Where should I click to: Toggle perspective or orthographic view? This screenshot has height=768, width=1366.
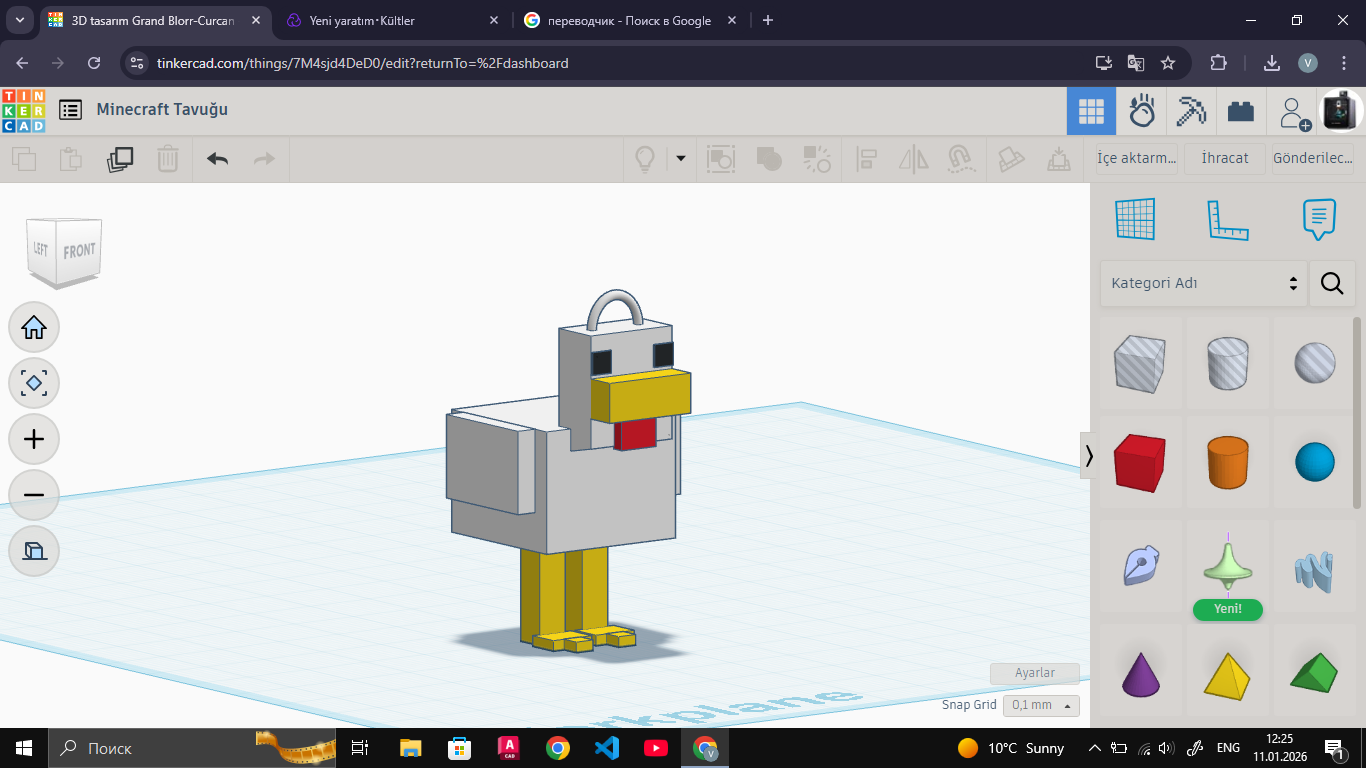[x=34, y=551]
